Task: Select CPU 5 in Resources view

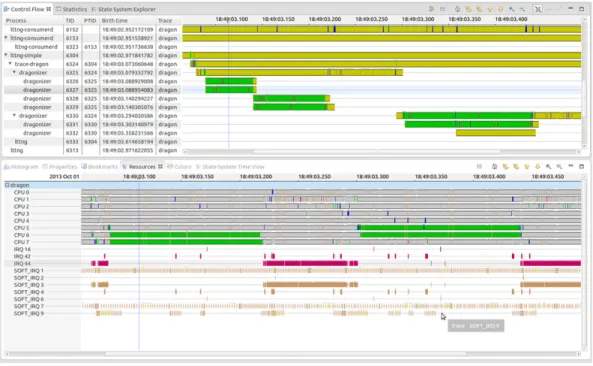Action: coord(22,228)
